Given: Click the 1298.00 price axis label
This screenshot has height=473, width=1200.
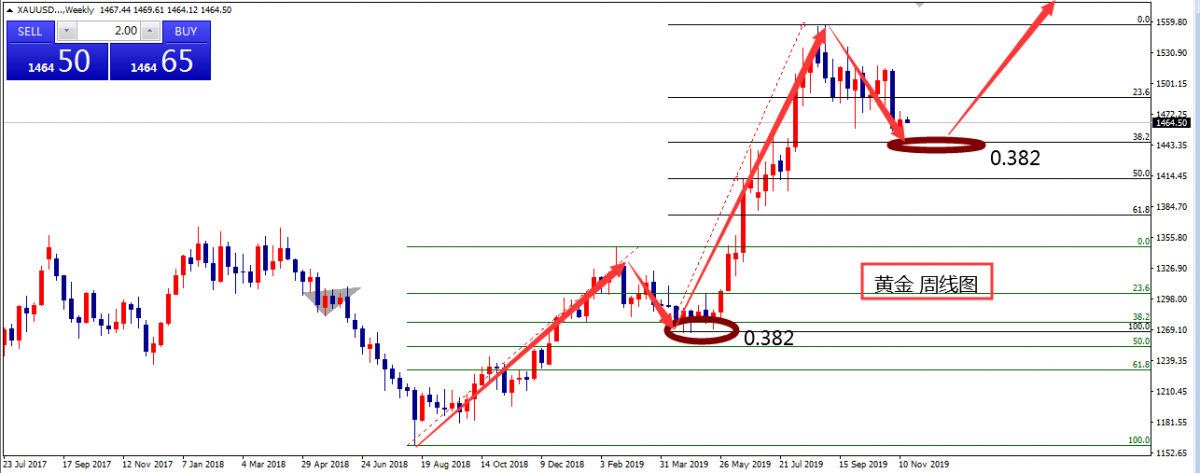Looking at the screenshot, I should coord(1170,299).
